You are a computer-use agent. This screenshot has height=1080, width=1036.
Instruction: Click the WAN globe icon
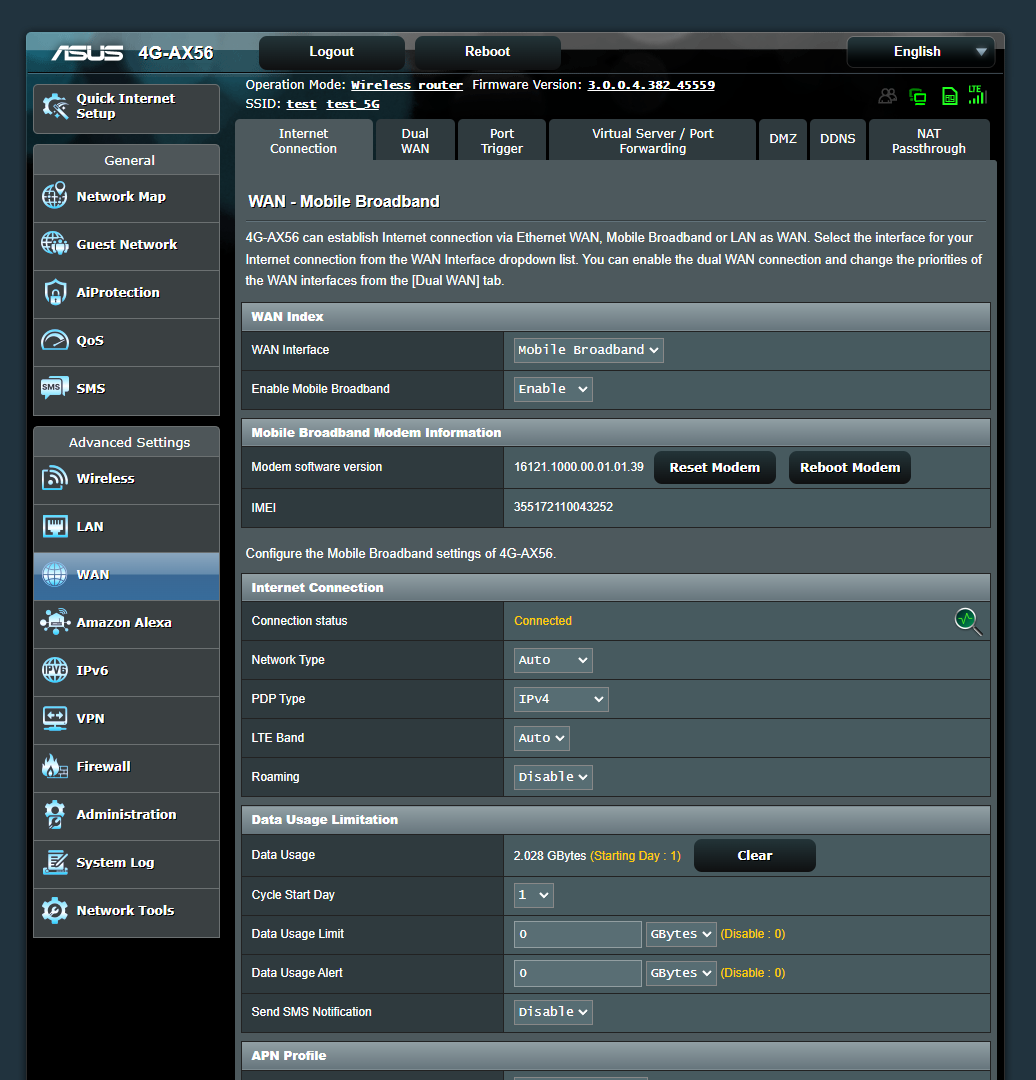[x=54, y=574]
